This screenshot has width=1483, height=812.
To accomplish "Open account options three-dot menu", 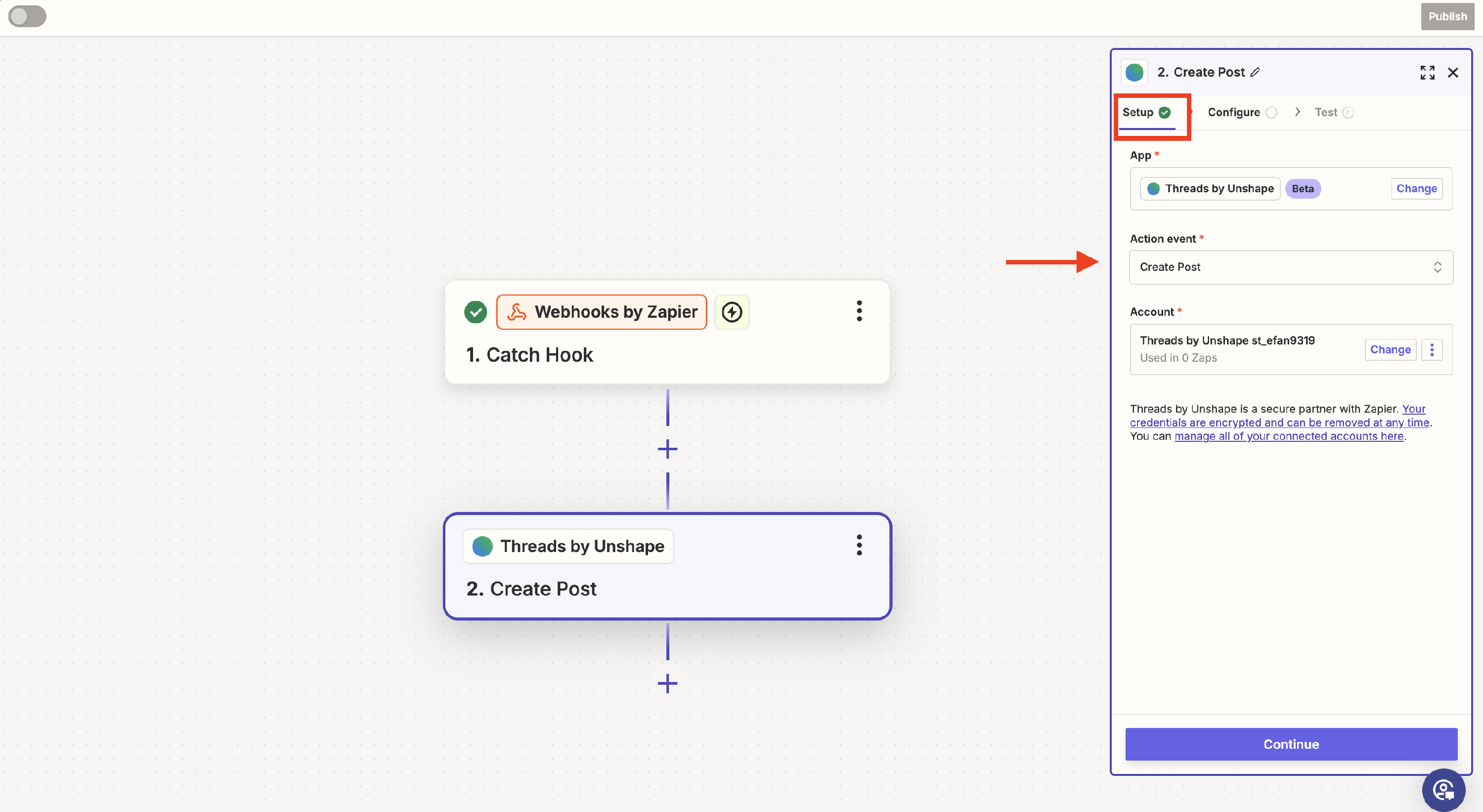I will 1432,349.
